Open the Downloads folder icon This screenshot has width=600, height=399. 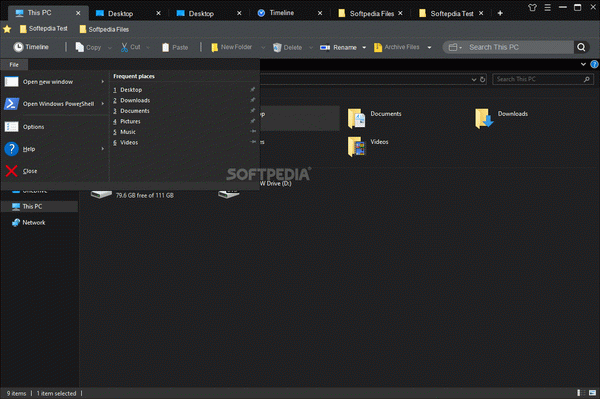point(484,118)
